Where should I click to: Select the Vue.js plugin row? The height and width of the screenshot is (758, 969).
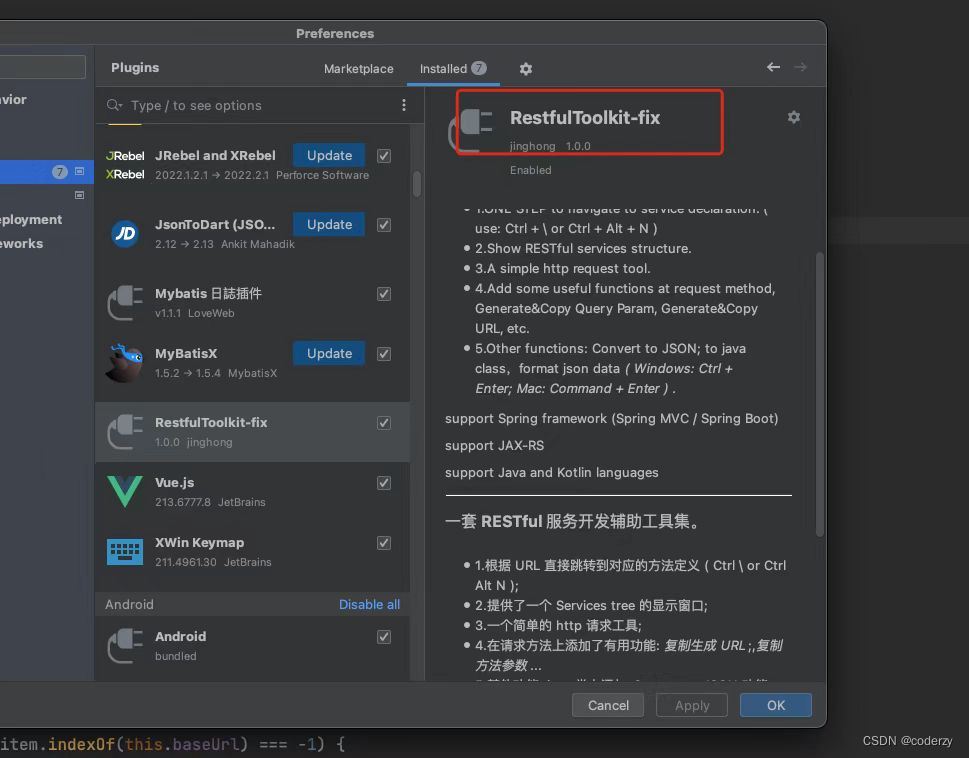pyautogui.click(x=252, y=492)
